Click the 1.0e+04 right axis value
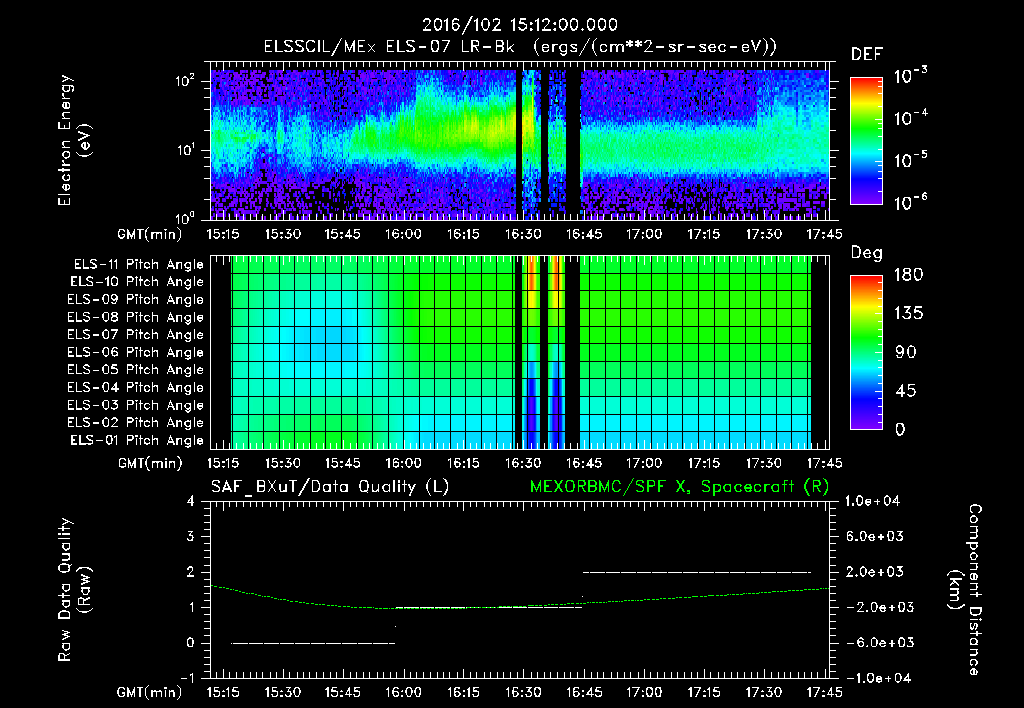 [x=872, y=501]
